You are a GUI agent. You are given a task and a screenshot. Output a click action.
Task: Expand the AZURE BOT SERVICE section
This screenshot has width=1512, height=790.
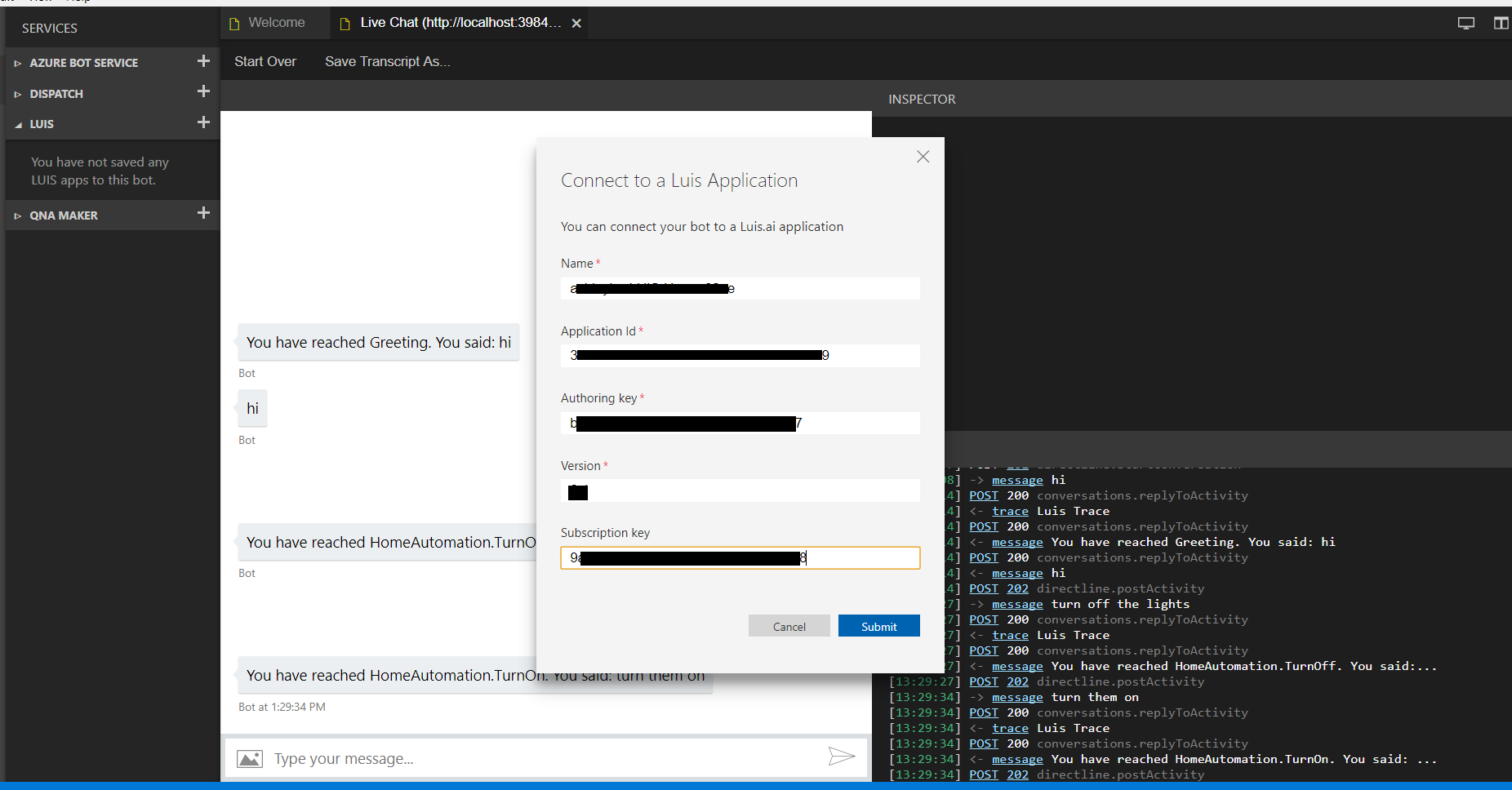[x=18, y=61]
